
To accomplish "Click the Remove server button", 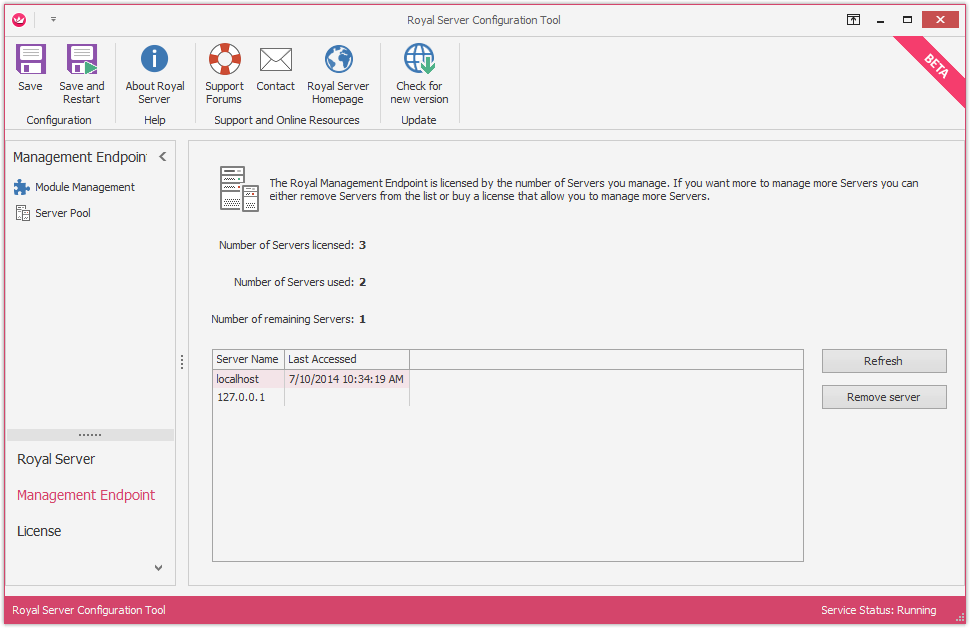I will point(883,397).
